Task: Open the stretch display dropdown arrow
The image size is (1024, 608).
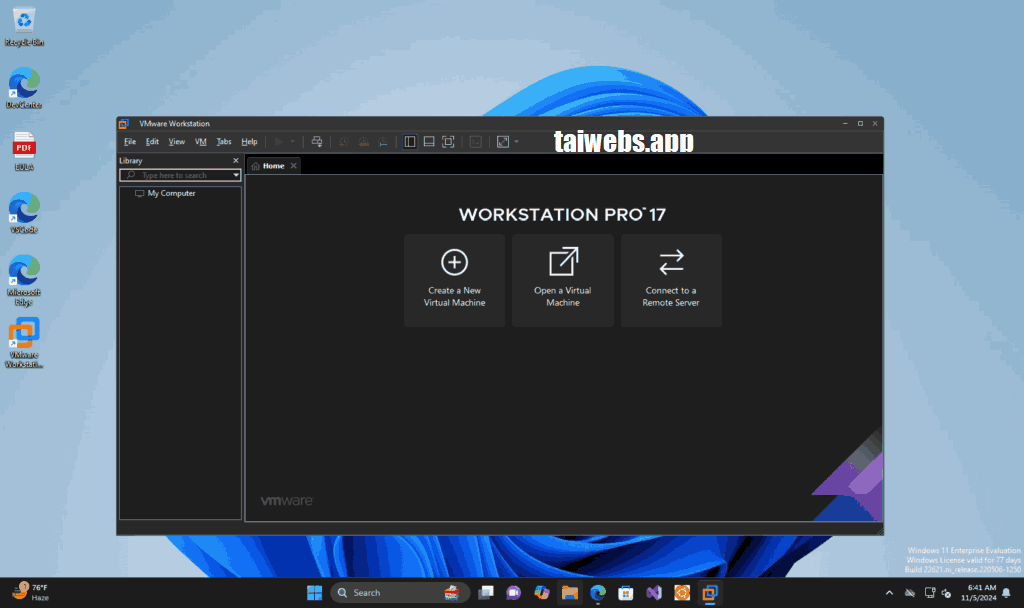Action: pos(517,142)
